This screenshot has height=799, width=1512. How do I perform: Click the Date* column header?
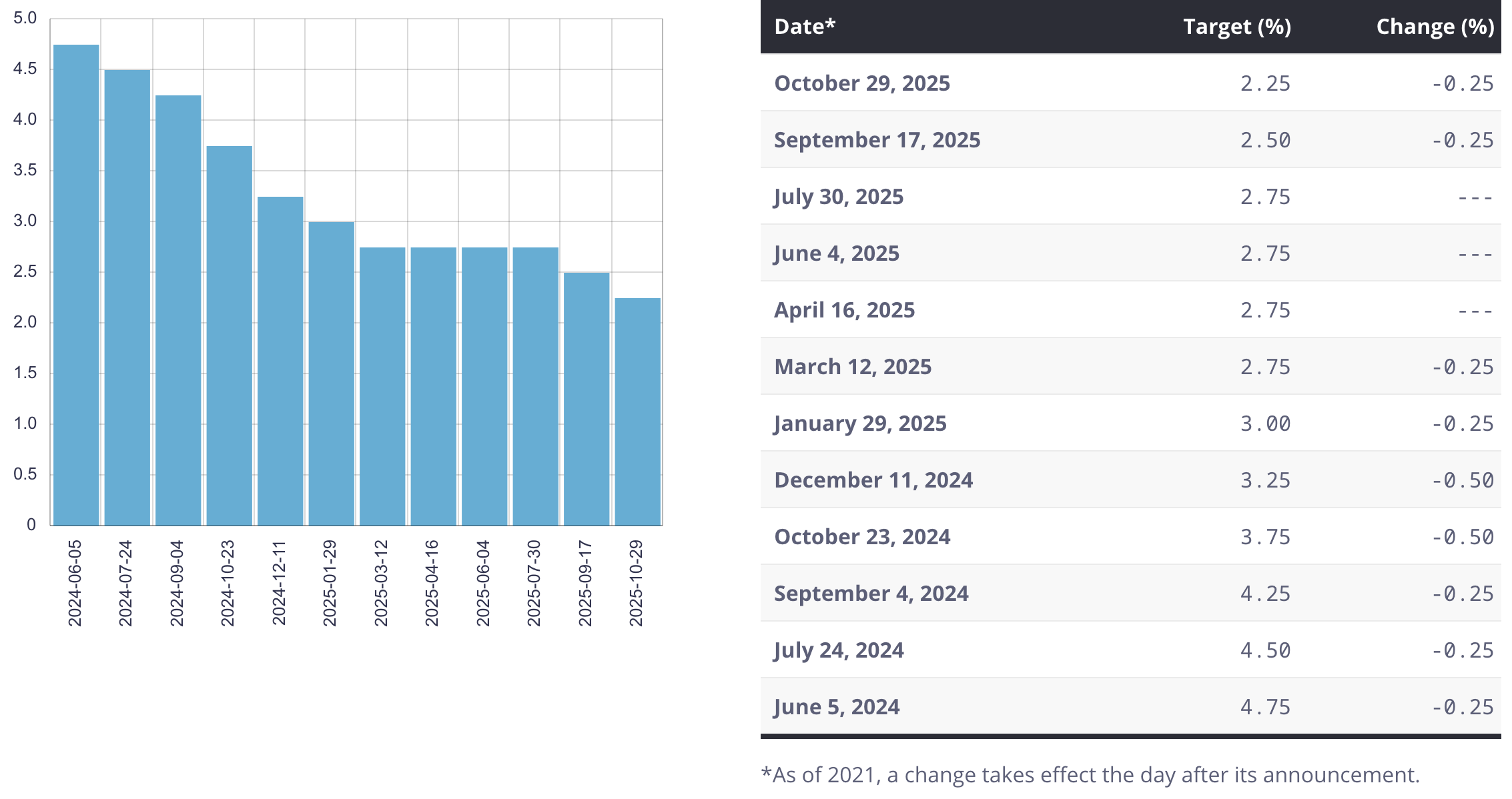805,27
